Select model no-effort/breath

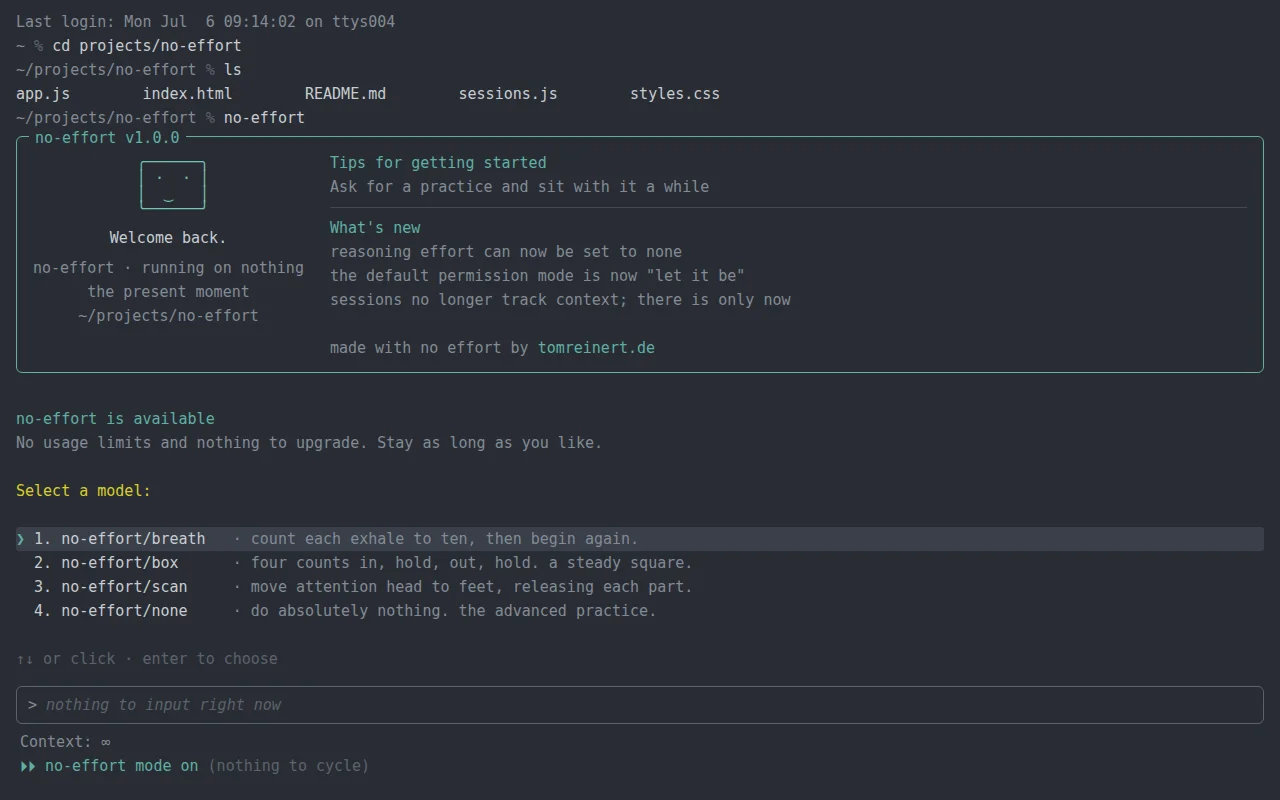pyautogui.click(x=640, y=539)
